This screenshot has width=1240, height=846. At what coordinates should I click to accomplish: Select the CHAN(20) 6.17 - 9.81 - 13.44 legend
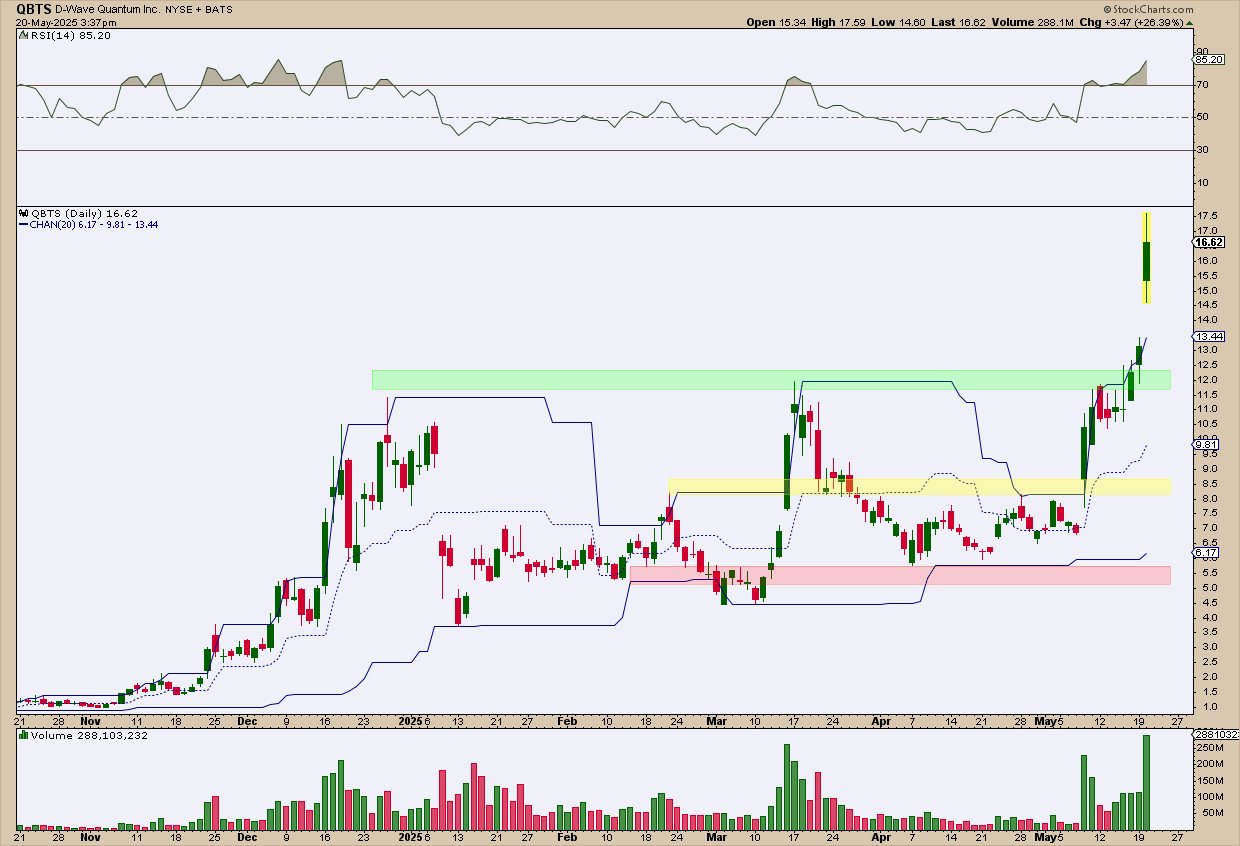[89, 225]
